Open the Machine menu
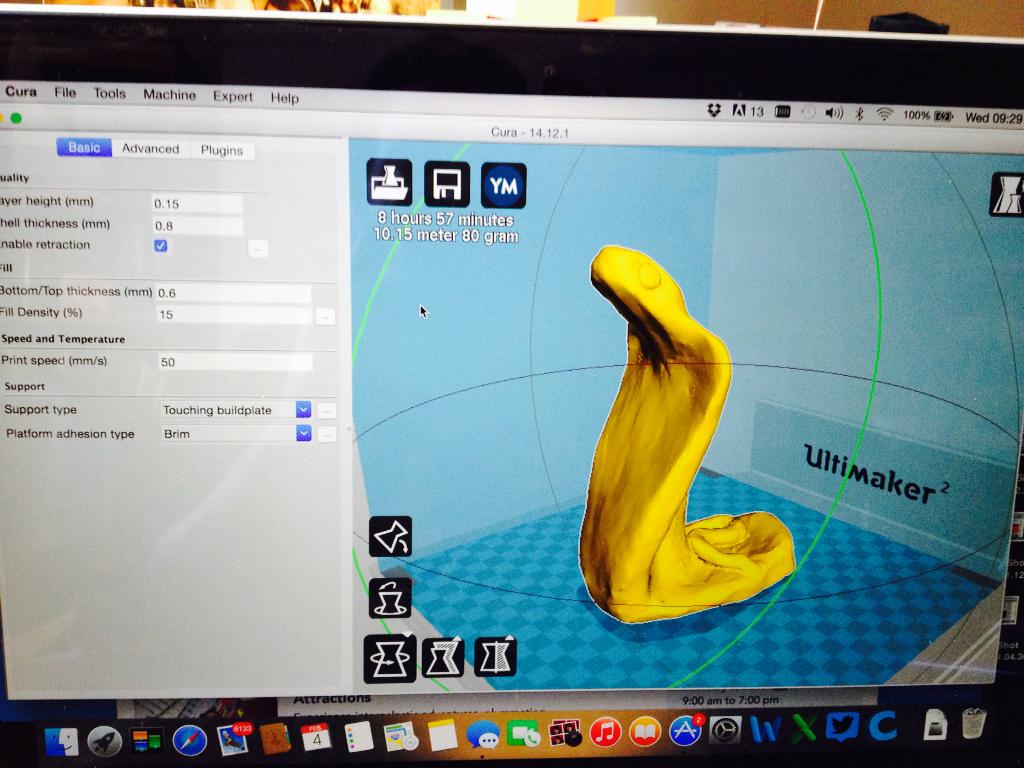Image resolution: width=1024 pixels, height=768 pixels. [x=169, y=95]
